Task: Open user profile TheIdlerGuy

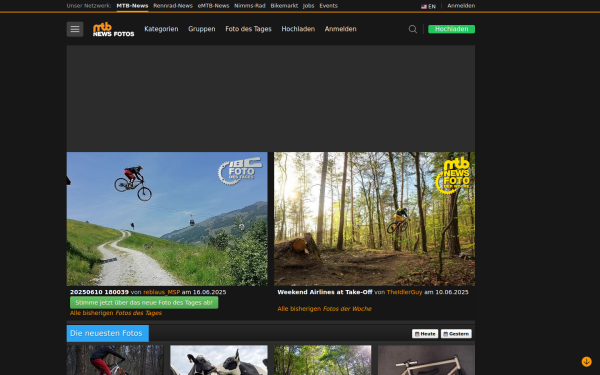Action: [404, 292]
